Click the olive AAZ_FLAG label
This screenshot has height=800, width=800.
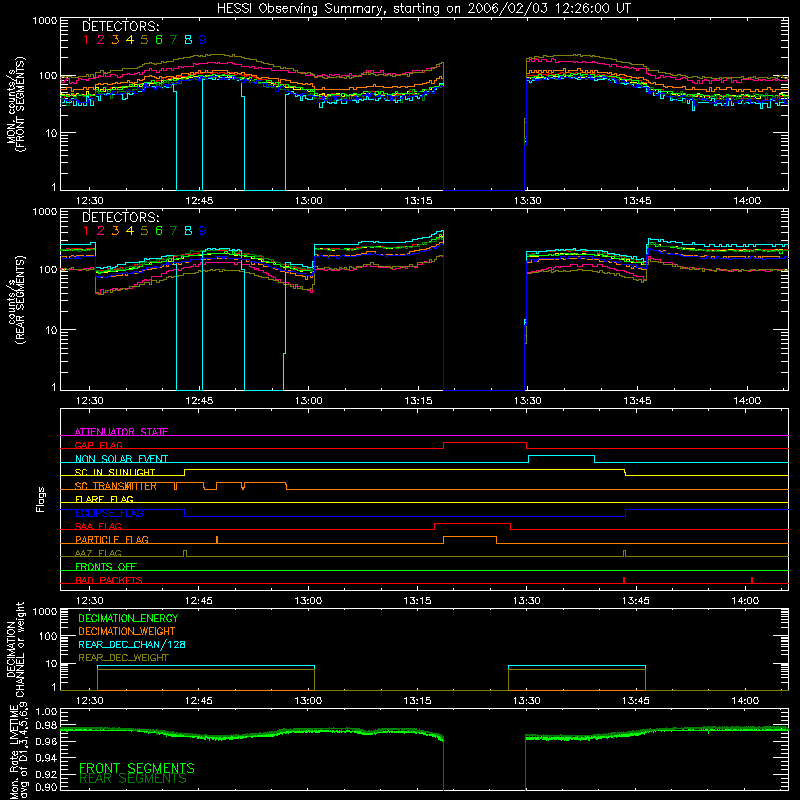[x=98, y=553]
